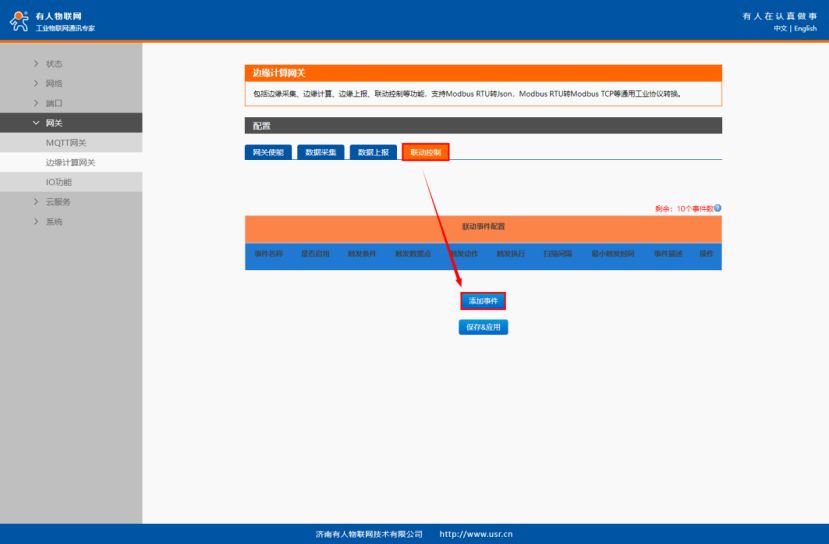Expand the 状态 sidebar section
829x544 pixels.
(x=54, y=64)
